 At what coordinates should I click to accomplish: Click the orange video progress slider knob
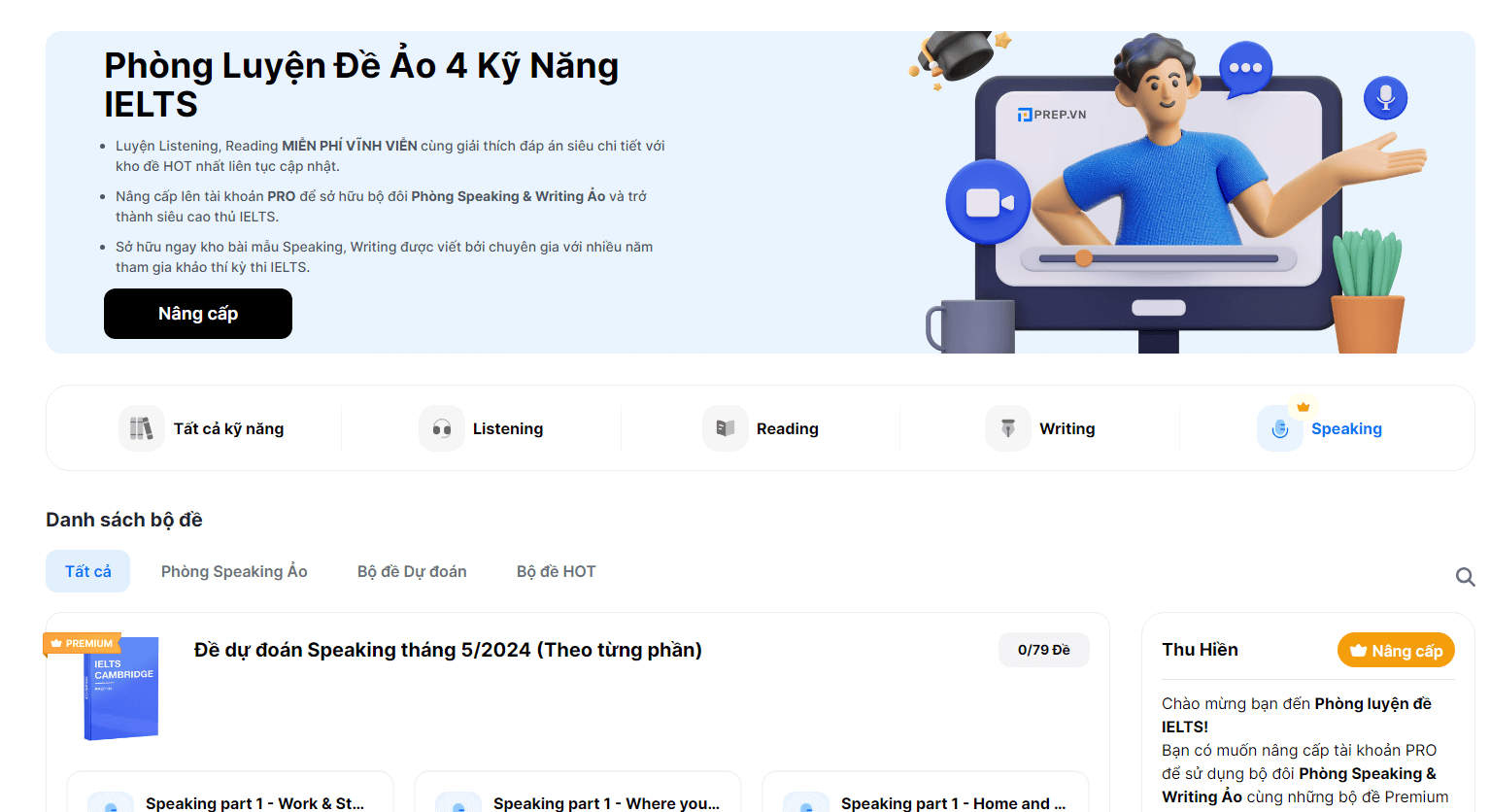click(x=1084, y=258)
